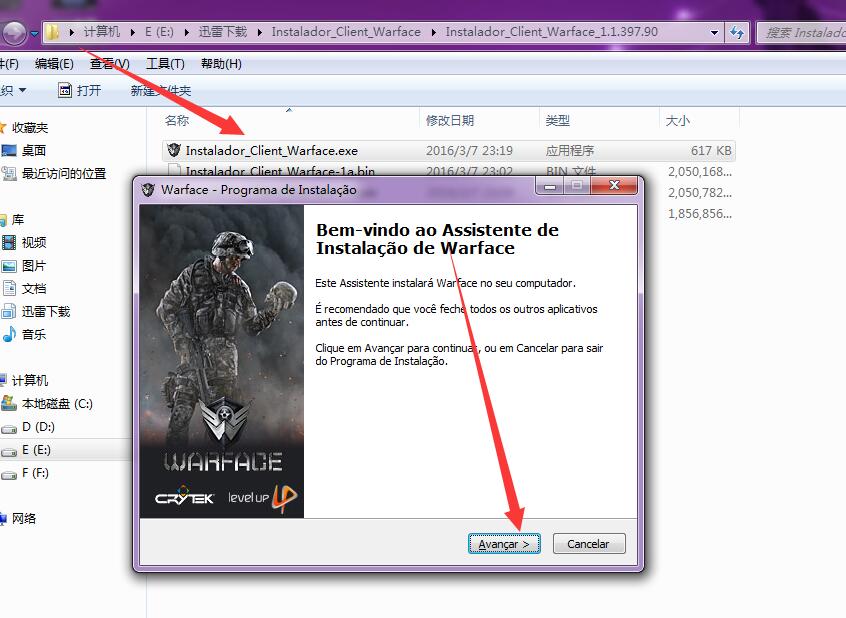Open the Videos (视频) library icon
The width and height of the screenshot is (846, 618).
click(9, 242)
